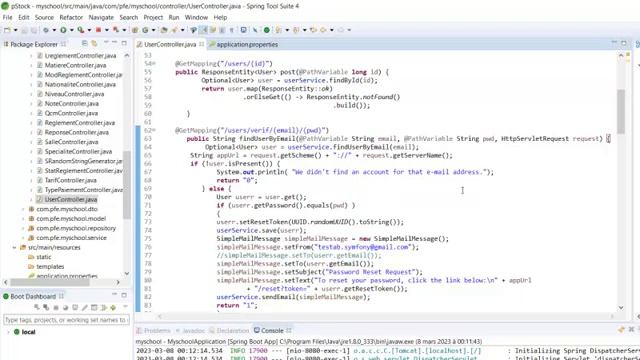
Task: Expand the com.pfe.myschool.repository package
Action: point(23,228)
